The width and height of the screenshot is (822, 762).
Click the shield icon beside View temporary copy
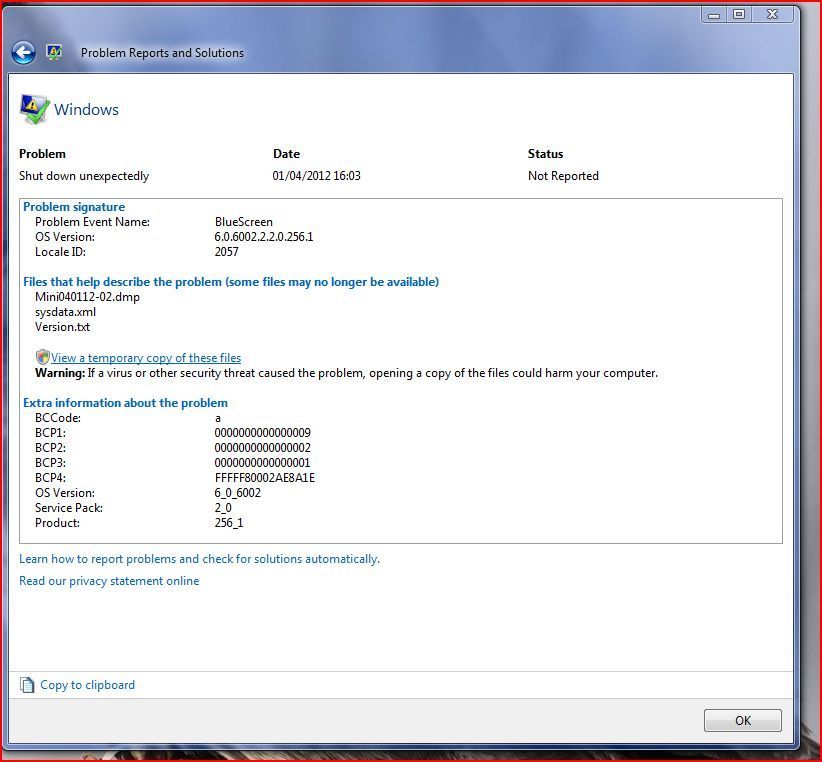tap(42, 357)
